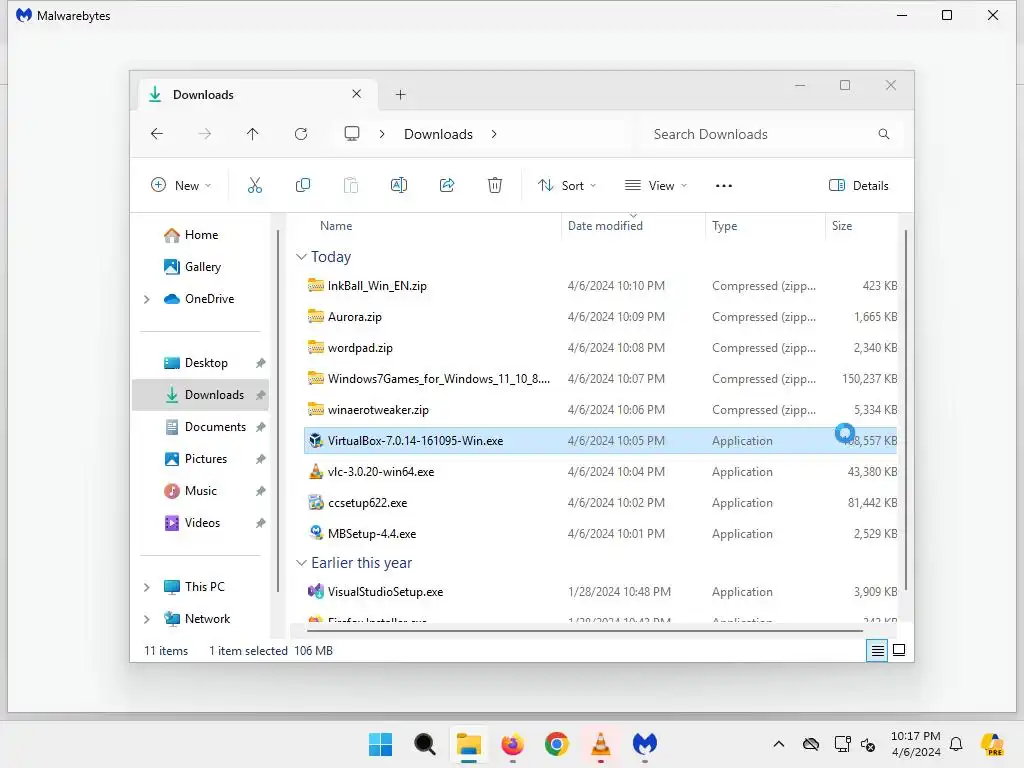Image resolution: width=1024 pixels, height=768 pixels.
Task: Collapse the Earlier this year group
Action: (x=301, y=562)
